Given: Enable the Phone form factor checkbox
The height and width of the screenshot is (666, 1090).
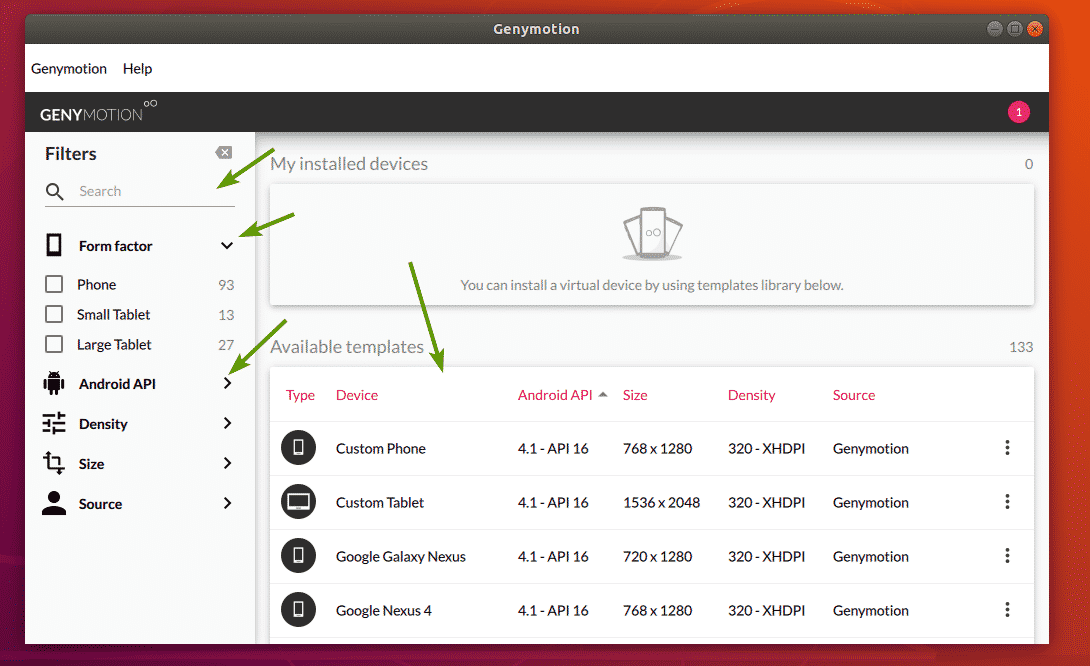Looking at the screenshot, I should click(54, 285).
